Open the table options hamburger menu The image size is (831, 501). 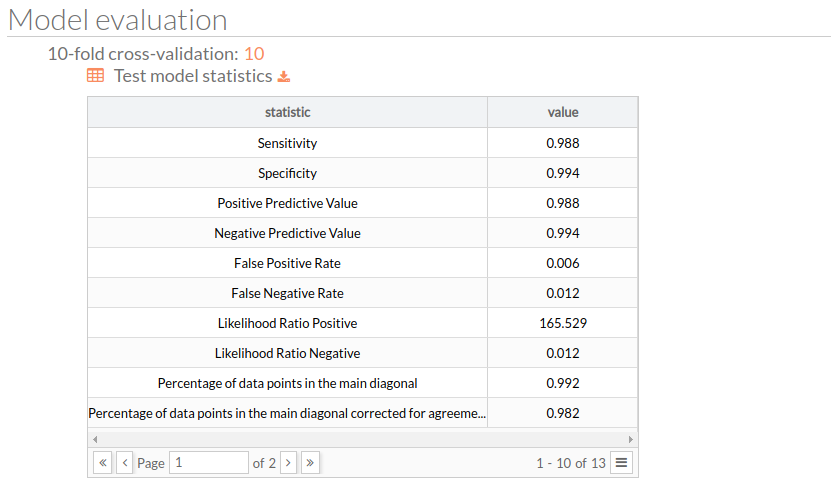pyautogui.click(x=622, y=463)
